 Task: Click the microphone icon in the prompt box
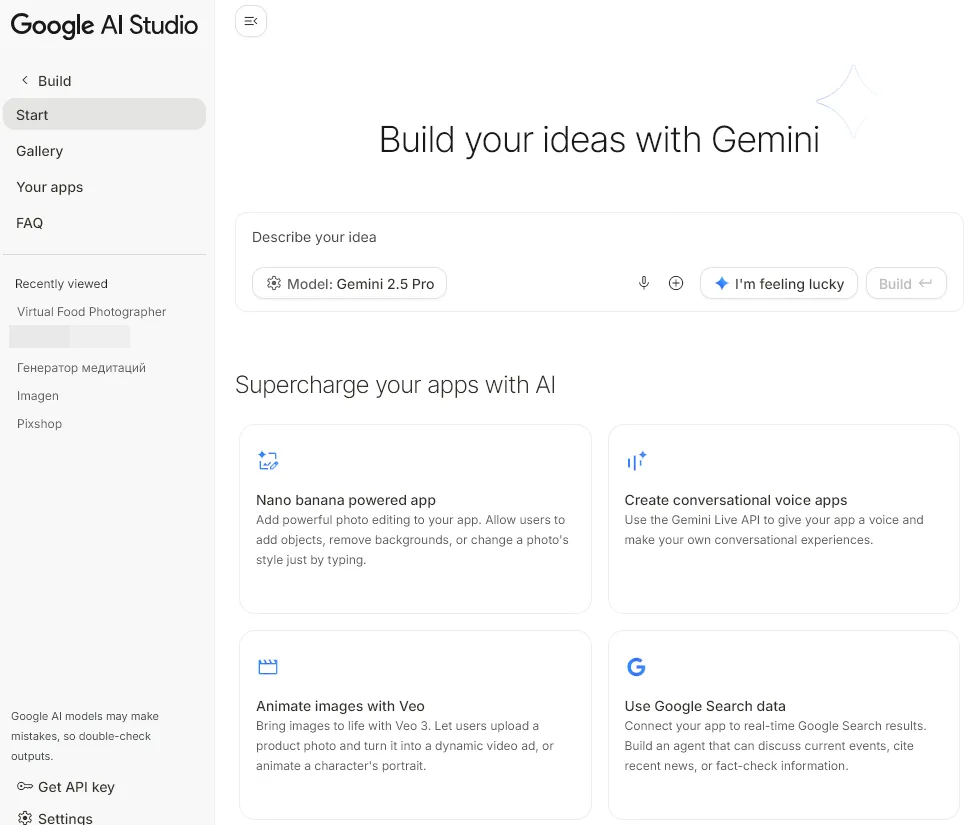pos(644,283)
